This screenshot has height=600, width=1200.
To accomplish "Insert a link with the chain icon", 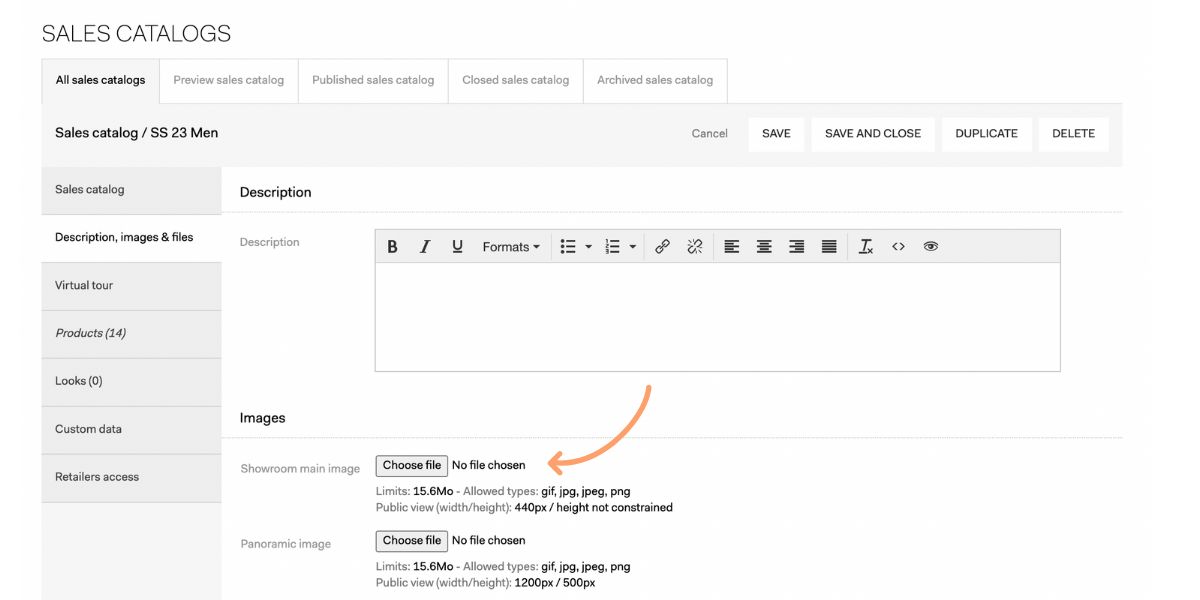I will coord(662,247).
